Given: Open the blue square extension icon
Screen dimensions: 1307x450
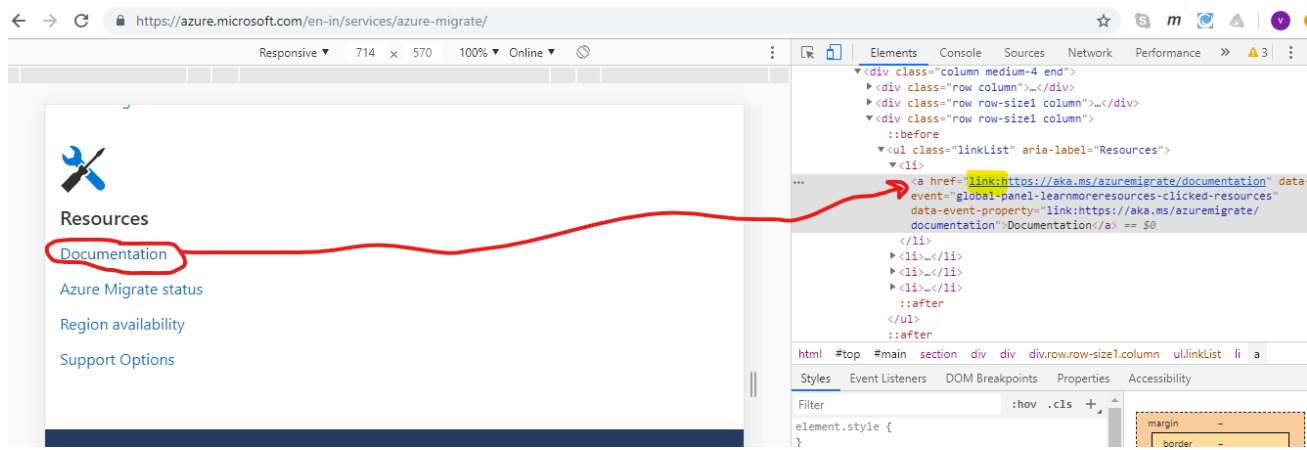Looking at the screenshot, I should [x=1206, y=20].
